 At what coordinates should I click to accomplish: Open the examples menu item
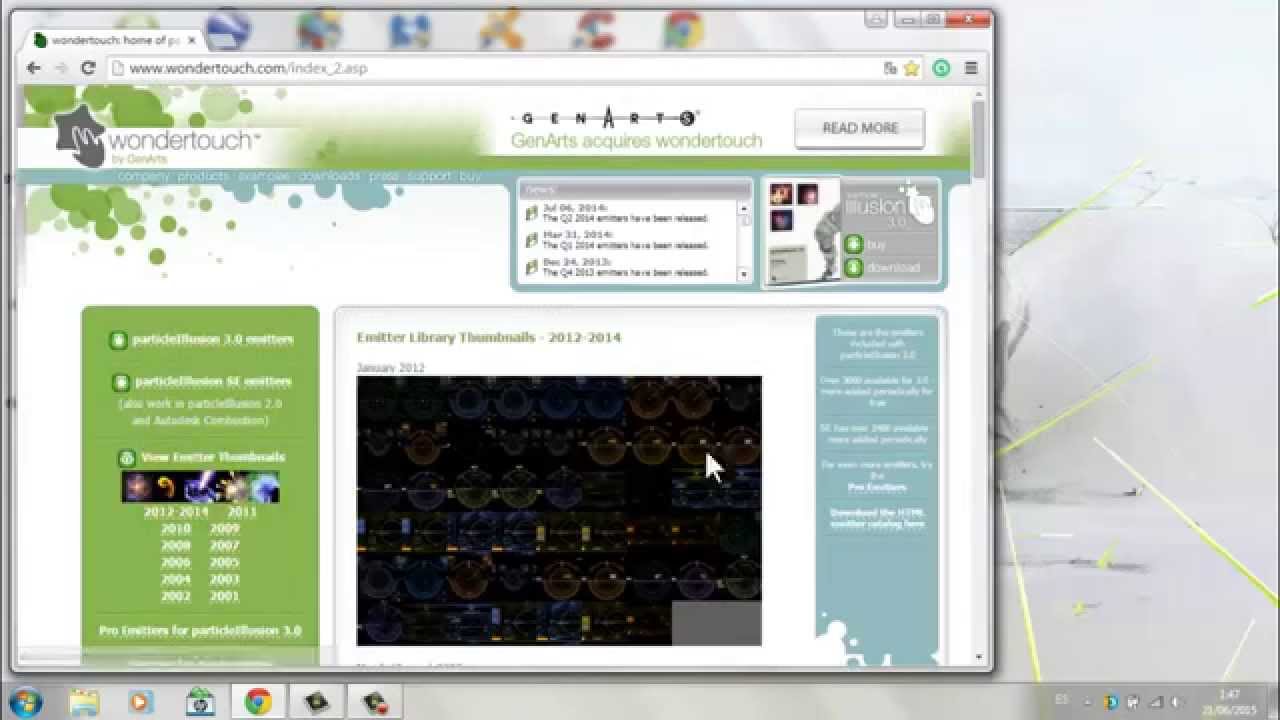coord(264,176)
